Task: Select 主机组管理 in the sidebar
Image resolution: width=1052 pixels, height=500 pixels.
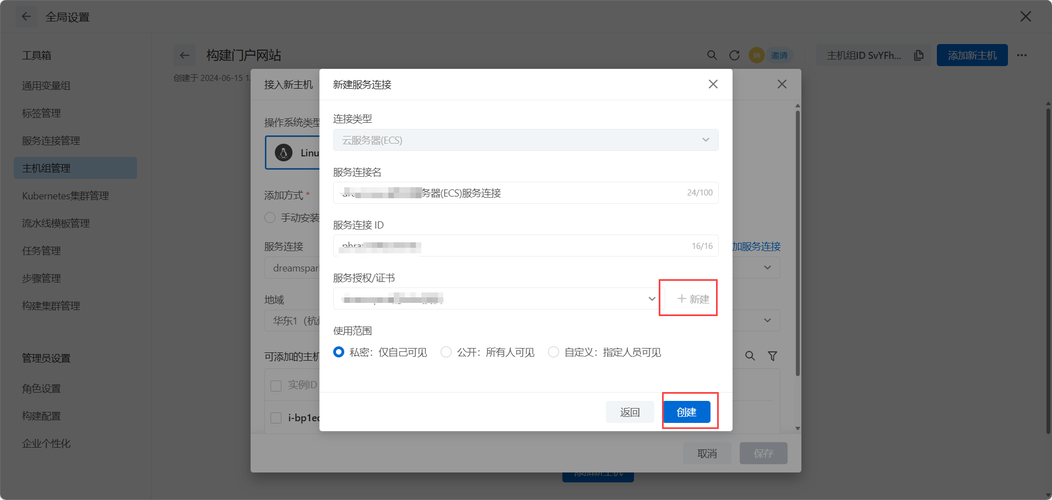Action: 75,168
